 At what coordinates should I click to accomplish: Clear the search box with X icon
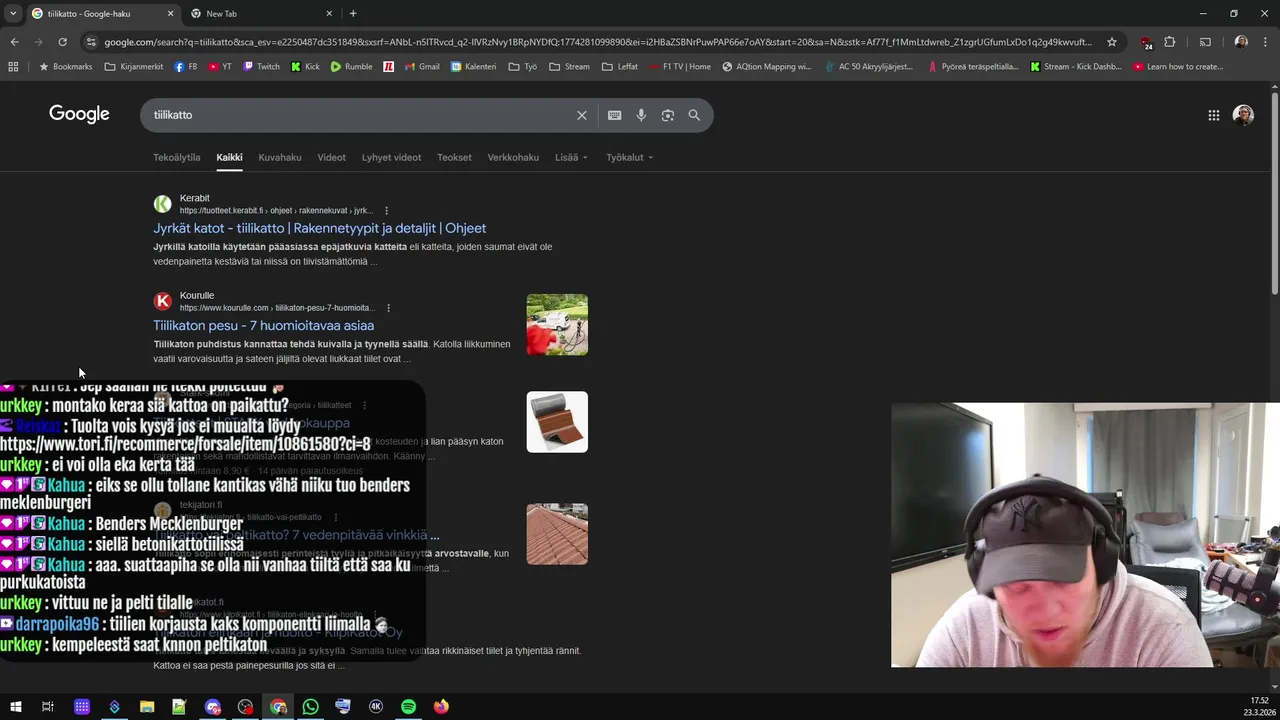[582, 115]
